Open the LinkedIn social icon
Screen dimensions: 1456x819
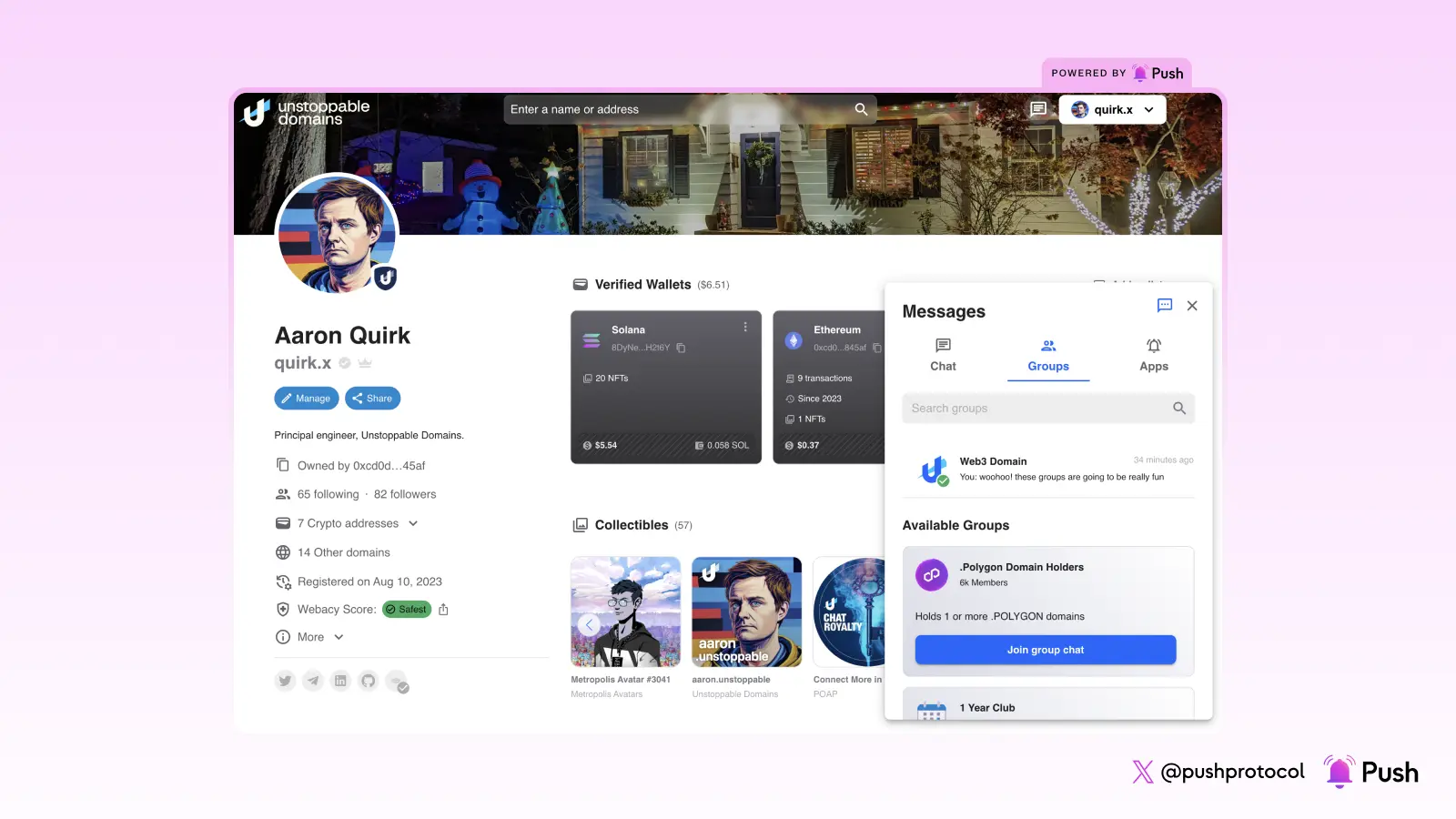(x=340, y=681)
